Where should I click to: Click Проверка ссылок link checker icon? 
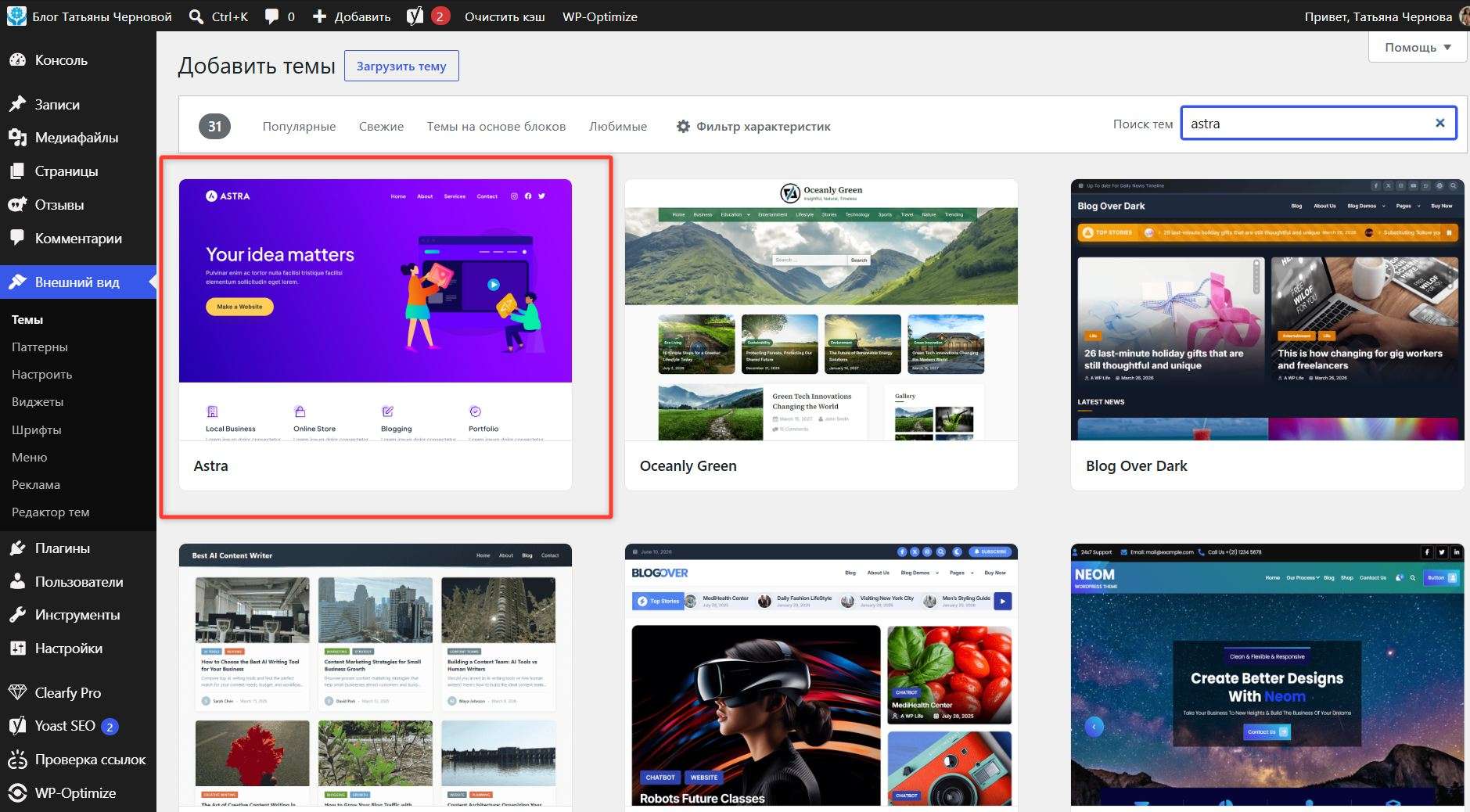pos(17,760)
